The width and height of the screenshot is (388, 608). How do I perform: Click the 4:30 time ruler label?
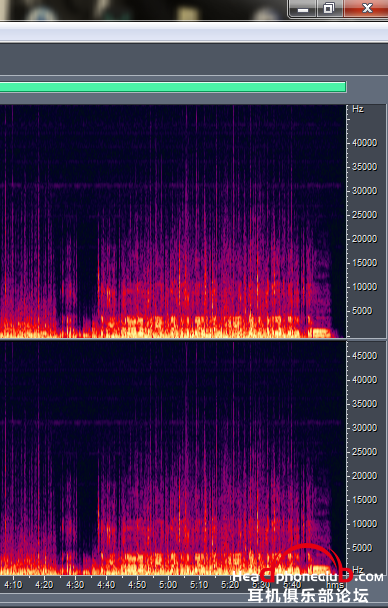point(75,585)
